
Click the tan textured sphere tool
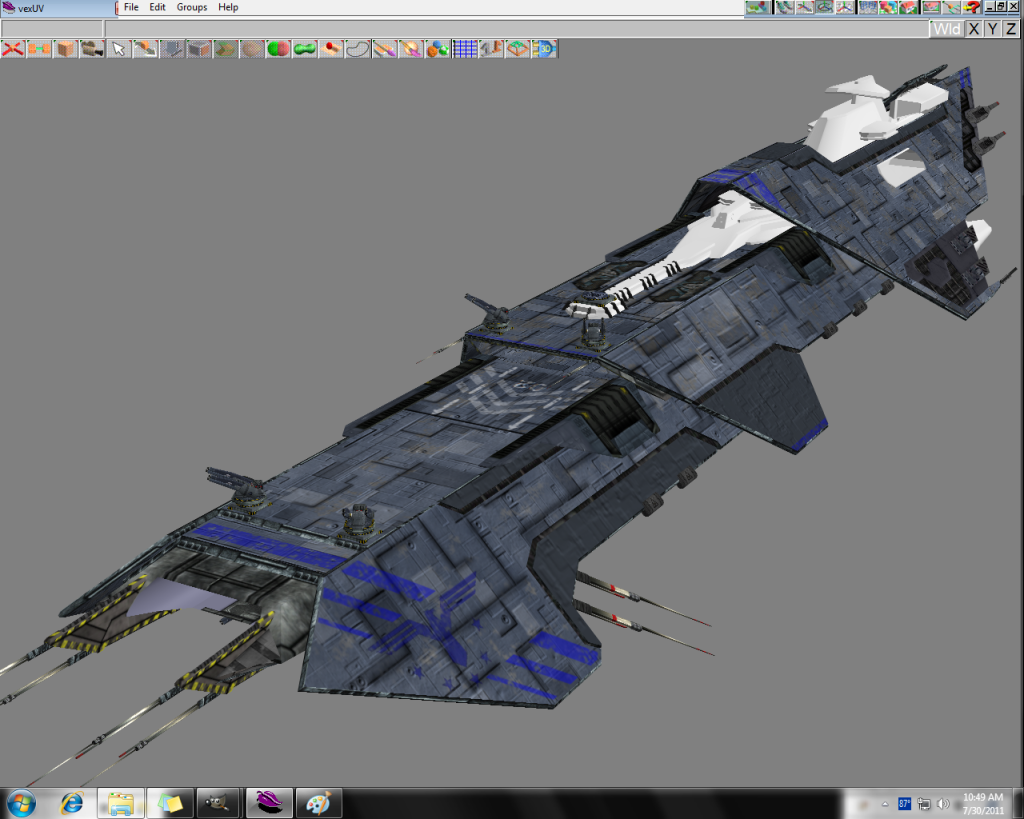[x=251, y=49]
